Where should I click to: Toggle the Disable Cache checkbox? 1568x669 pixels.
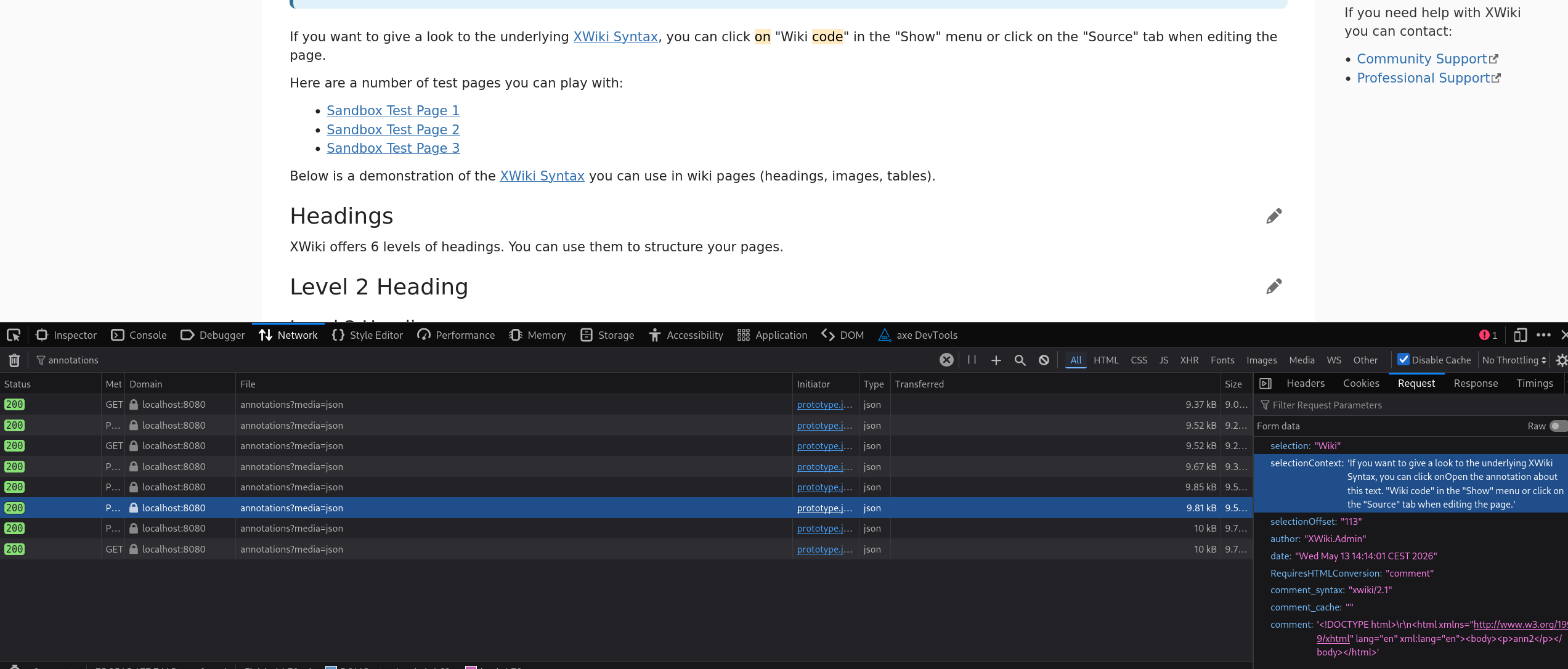(1403, 360)
